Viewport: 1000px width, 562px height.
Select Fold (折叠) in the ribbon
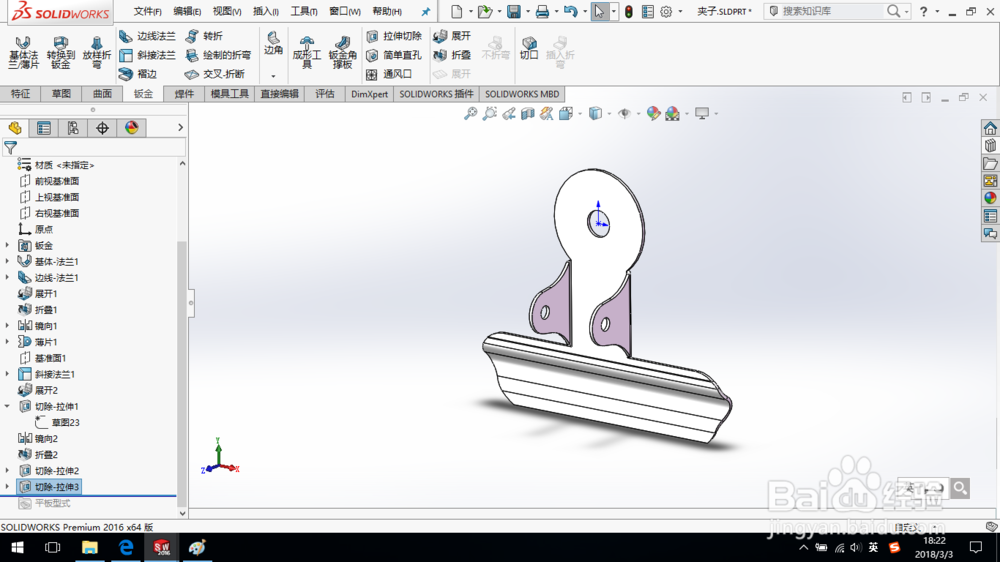pos(452,55)
